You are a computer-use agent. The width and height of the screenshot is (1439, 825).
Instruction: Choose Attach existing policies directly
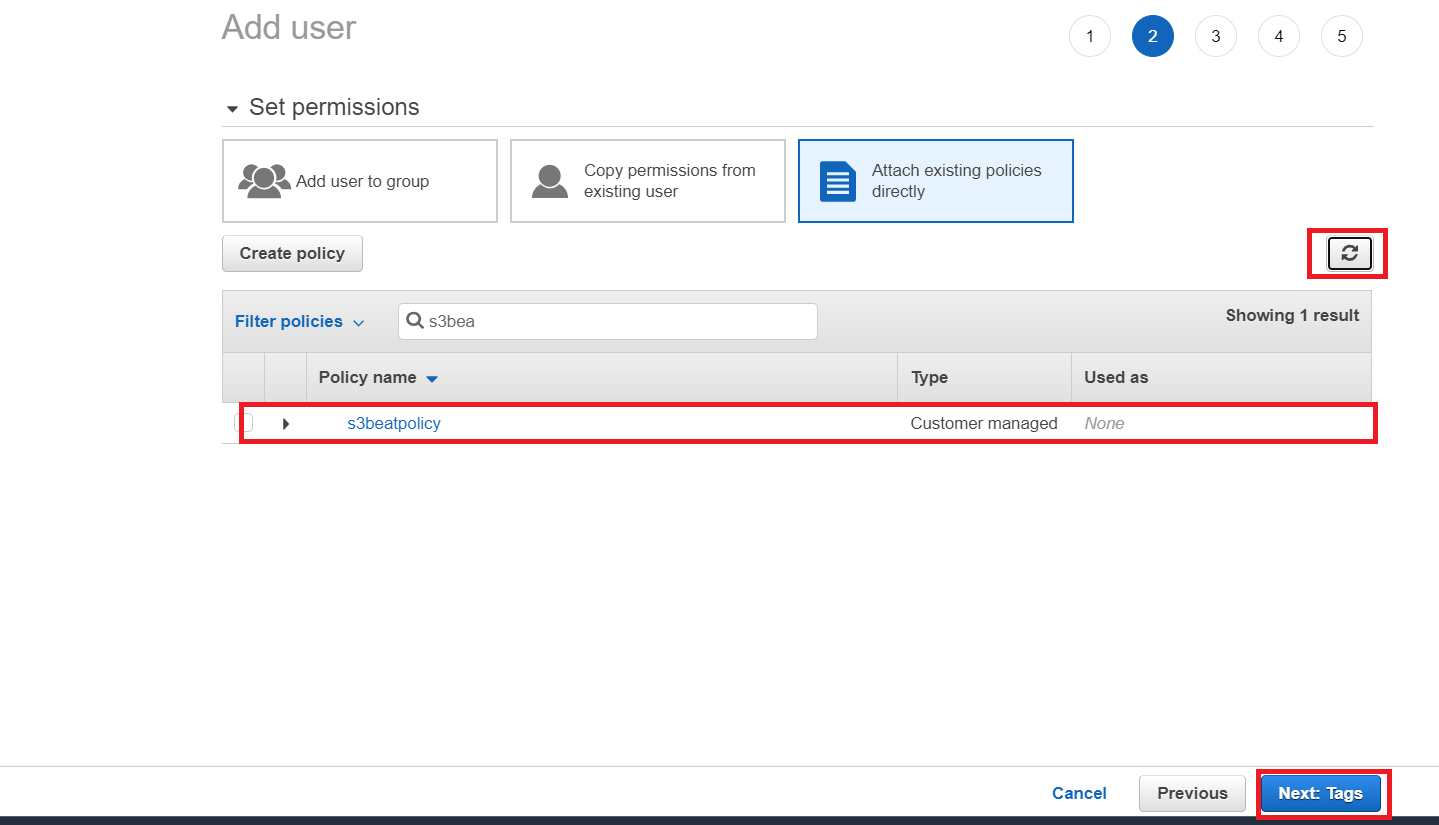point(936,181)
